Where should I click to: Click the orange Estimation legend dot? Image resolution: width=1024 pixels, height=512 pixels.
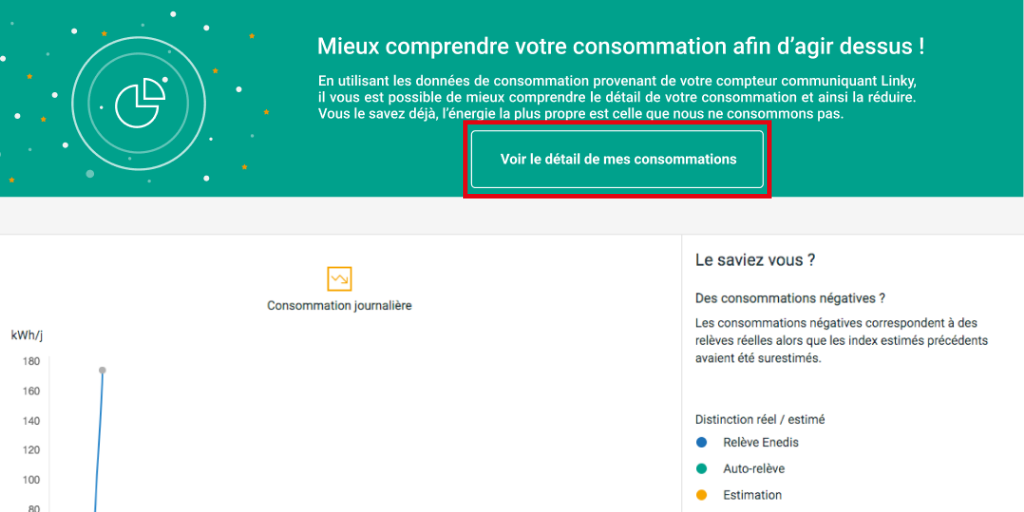[702, 495]
